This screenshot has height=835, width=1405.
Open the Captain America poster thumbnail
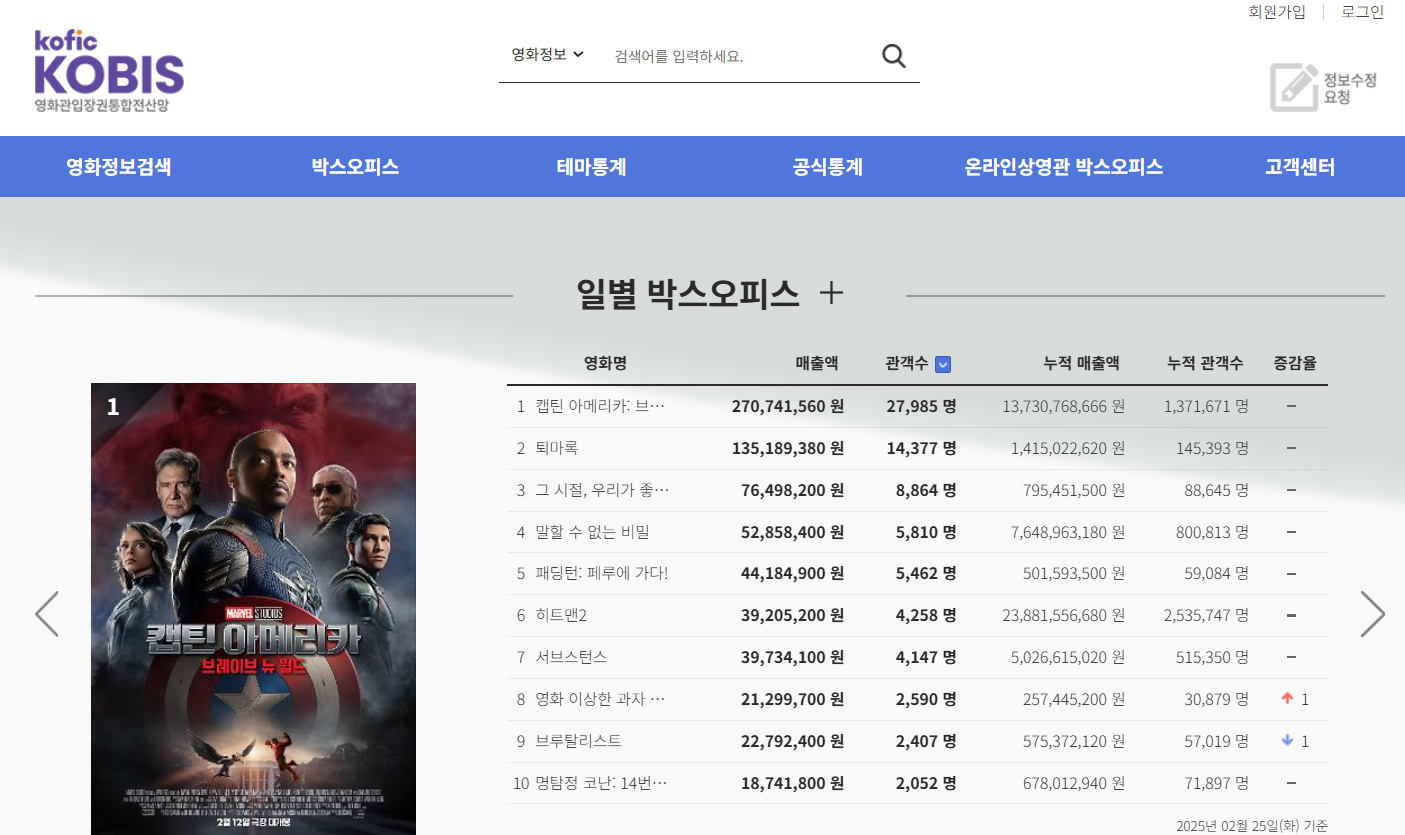253,609
